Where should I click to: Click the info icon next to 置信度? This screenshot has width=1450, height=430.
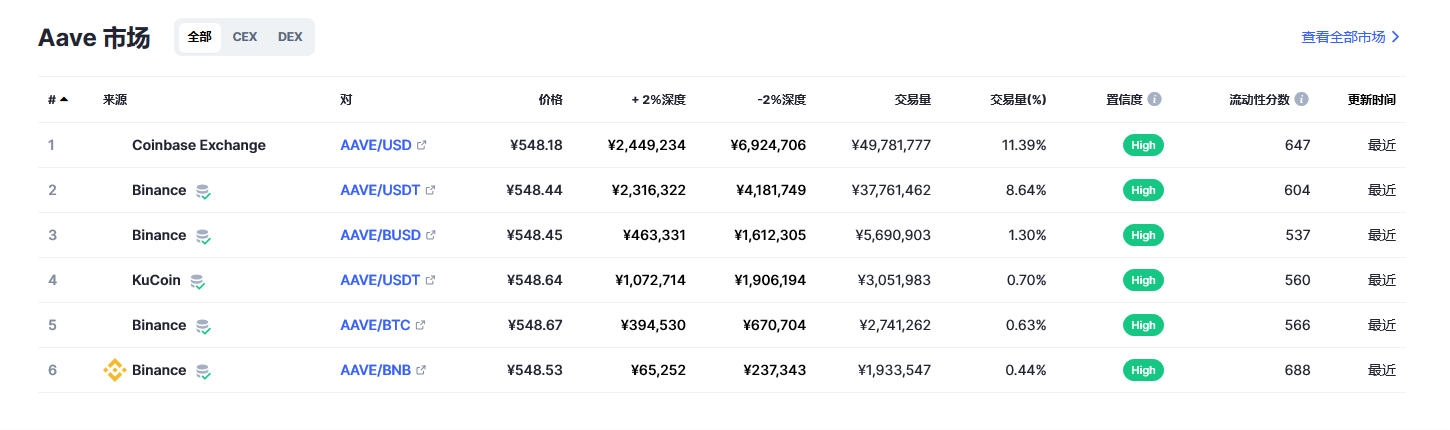click(x=1155, y=100)
